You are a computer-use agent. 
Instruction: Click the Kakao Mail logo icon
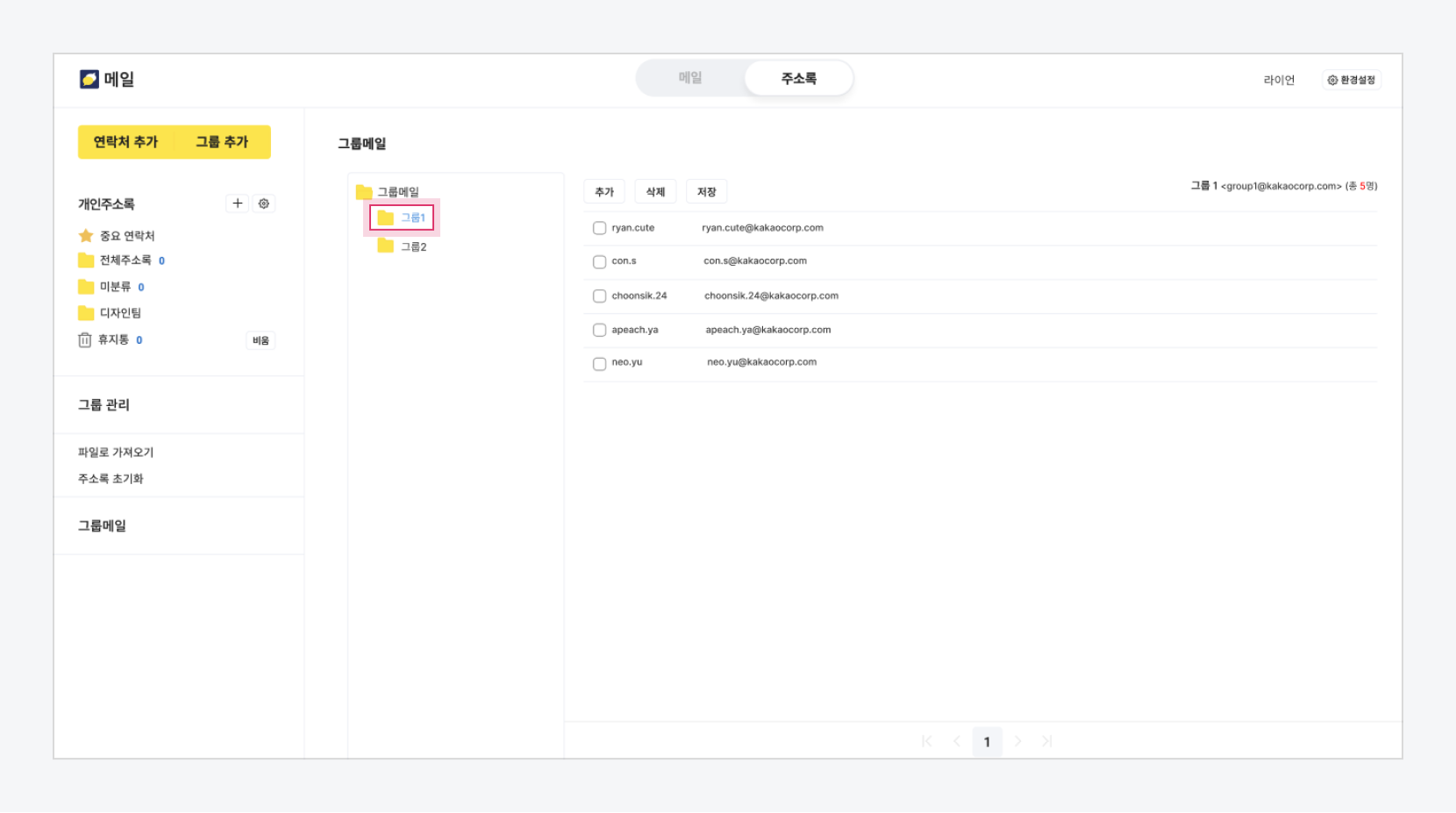pos(89,79)
